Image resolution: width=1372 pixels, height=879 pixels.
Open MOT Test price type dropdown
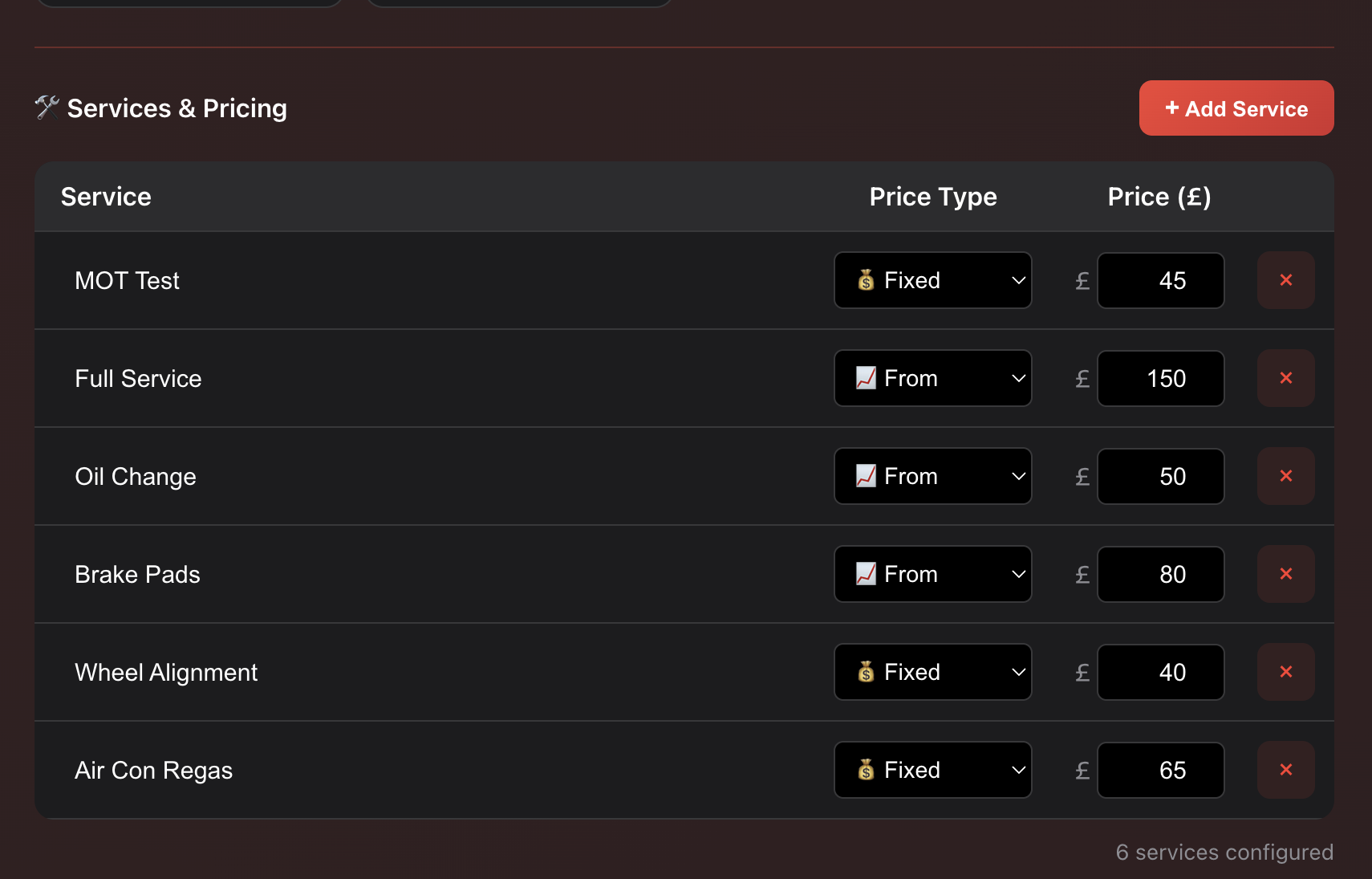click(932, 280)
